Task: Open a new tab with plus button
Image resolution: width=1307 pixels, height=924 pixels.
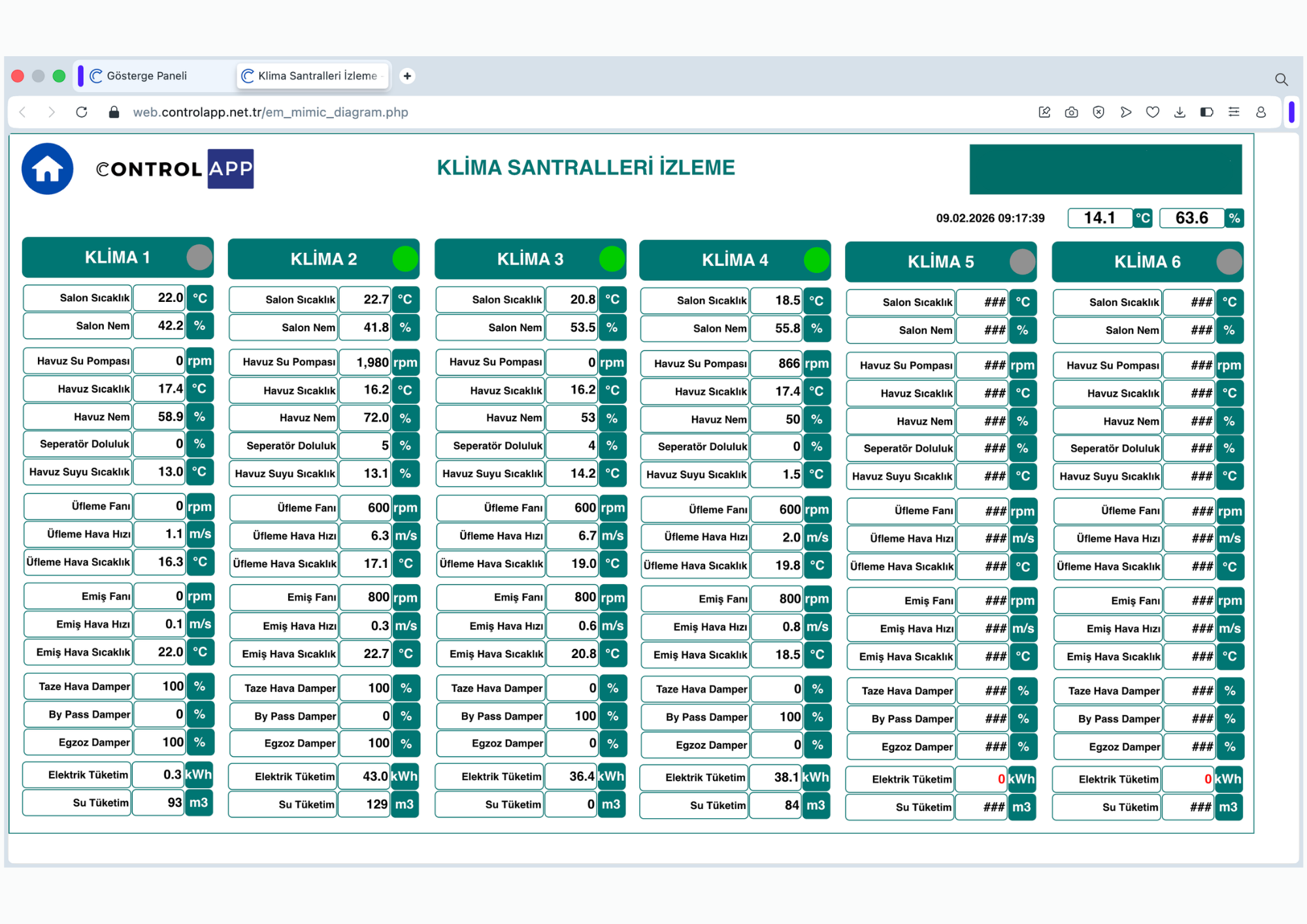Action: 407,76
